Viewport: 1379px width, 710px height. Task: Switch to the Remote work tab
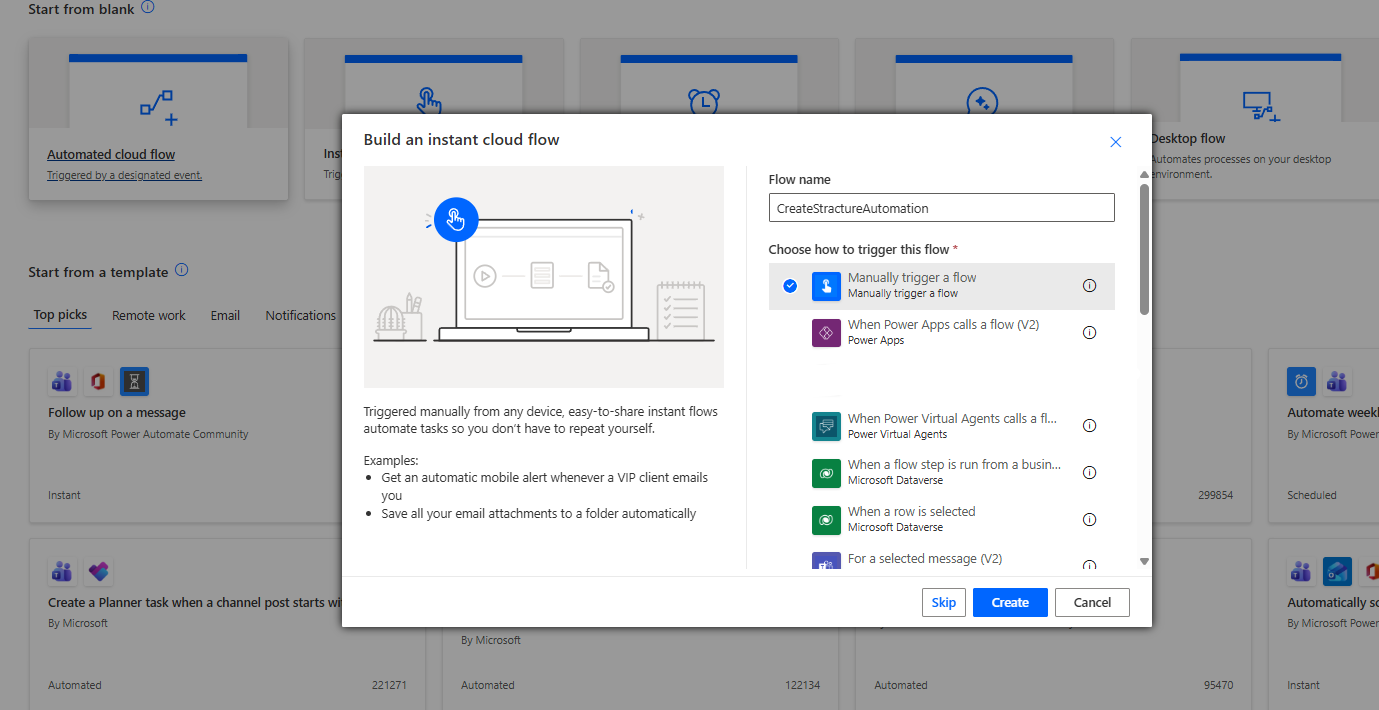[x=148, y=315]
